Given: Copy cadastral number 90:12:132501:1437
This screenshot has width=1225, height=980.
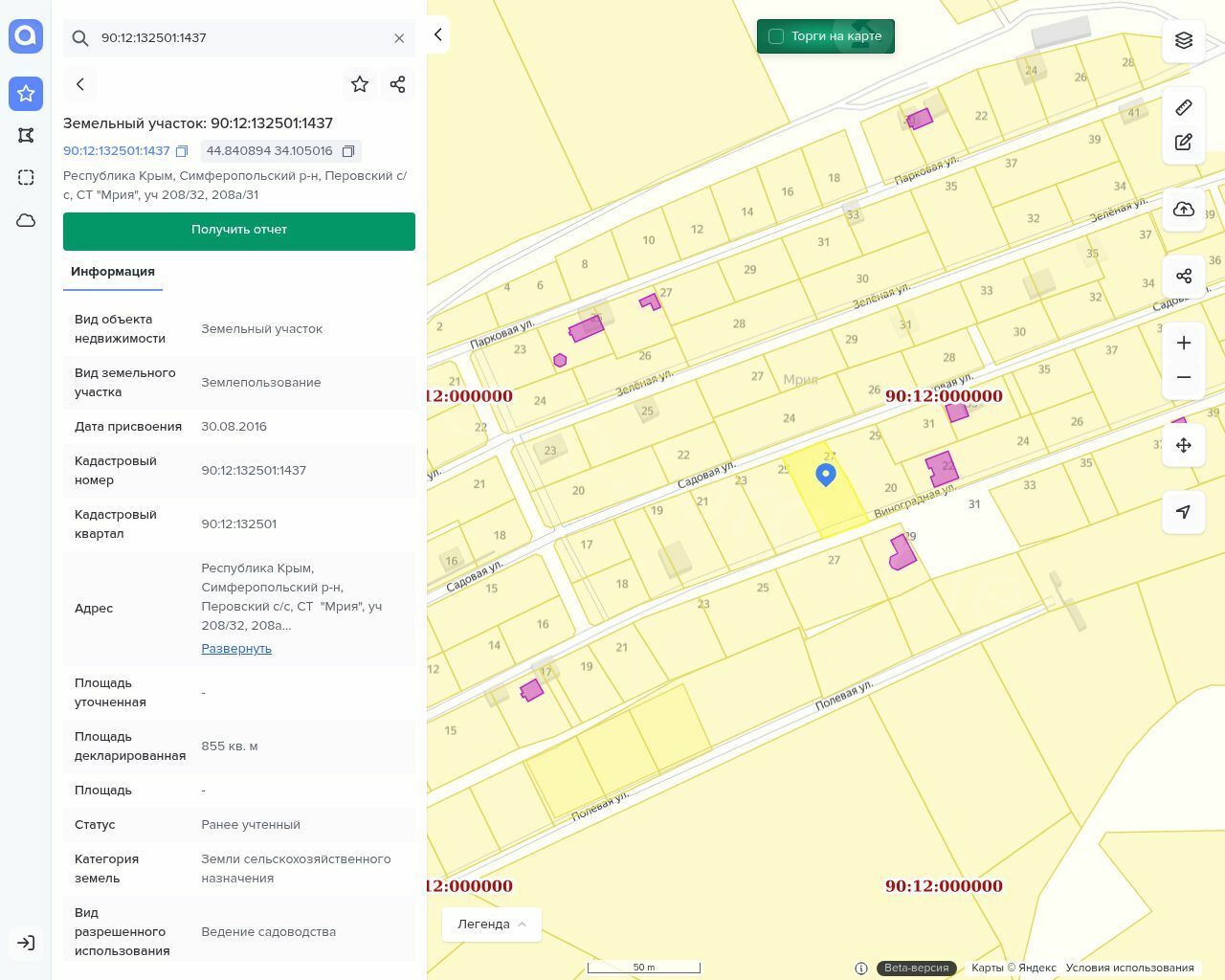Looking at the screenshot, I should (x=182, y=151).
